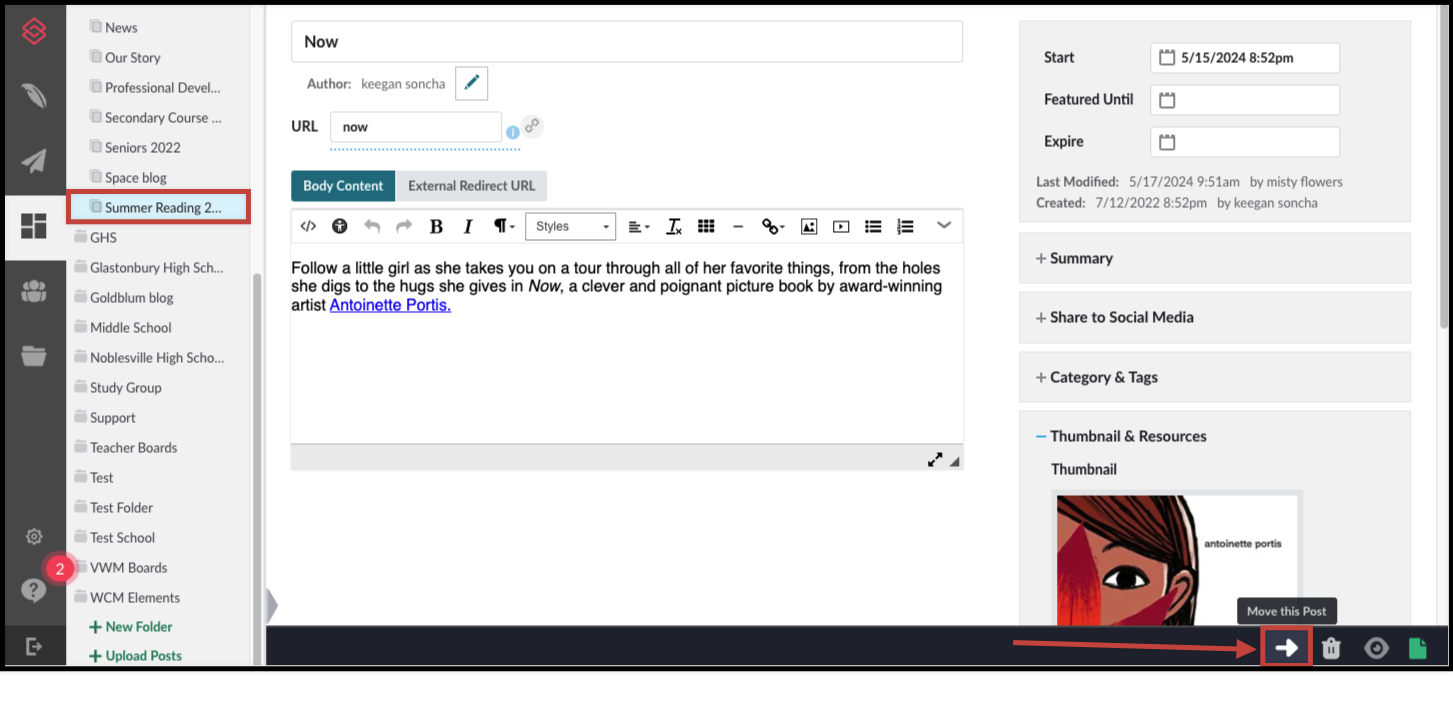Open the dashboard tiles module in sidebar
This screenshot has height=715, width=1453.
tap(34, 226)
